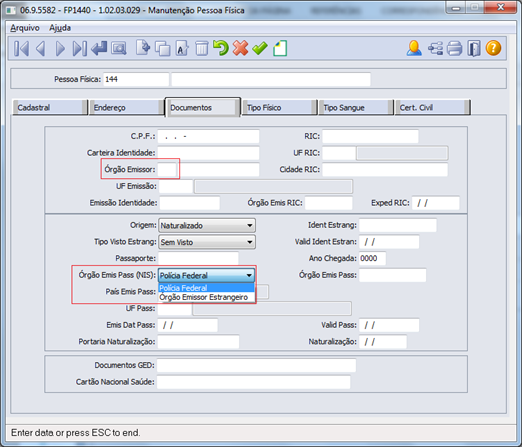Go to first record icon
The height and width of the screenshot is (447, 522).
pos(22,48)
